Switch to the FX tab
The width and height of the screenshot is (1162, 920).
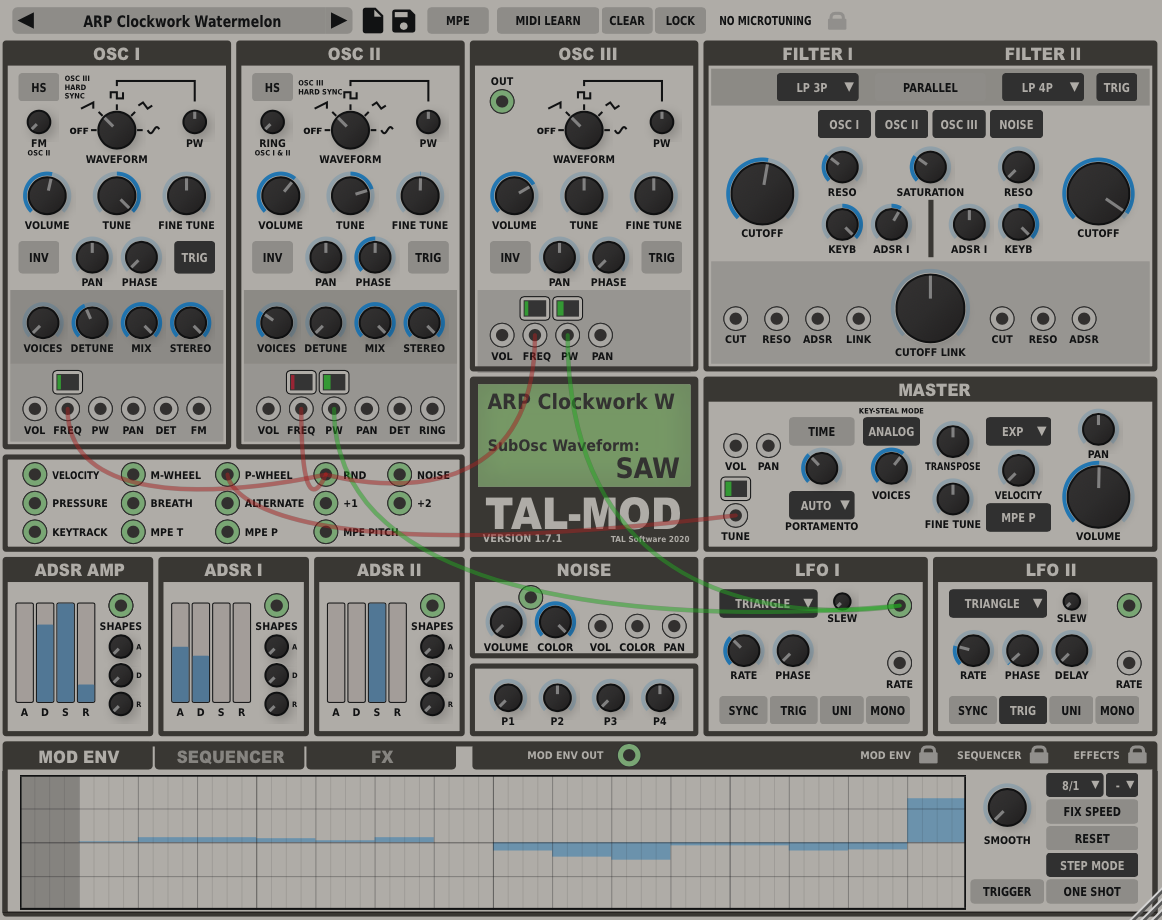[382, 757]
